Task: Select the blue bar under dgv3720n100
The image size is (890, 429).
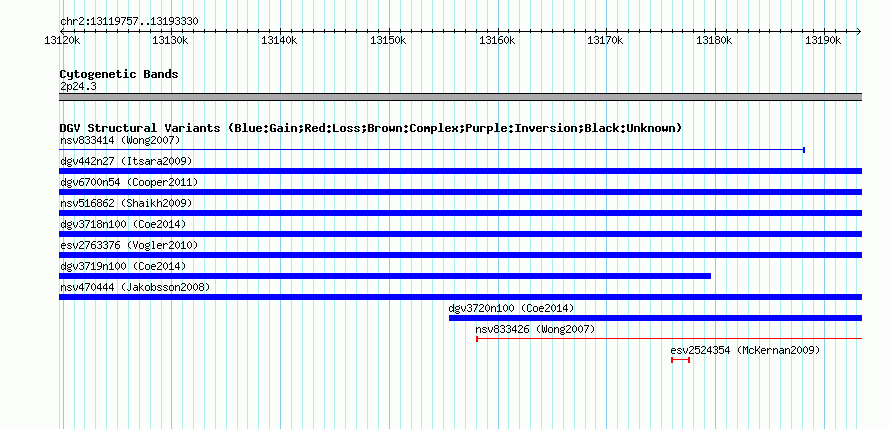Action: coord(656,318)
